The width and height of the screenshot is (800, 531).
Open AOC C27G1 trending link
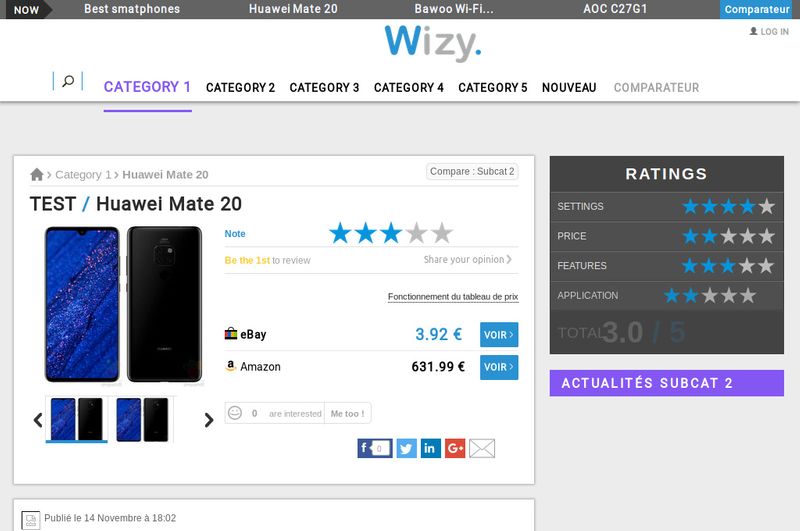[615, 9]
